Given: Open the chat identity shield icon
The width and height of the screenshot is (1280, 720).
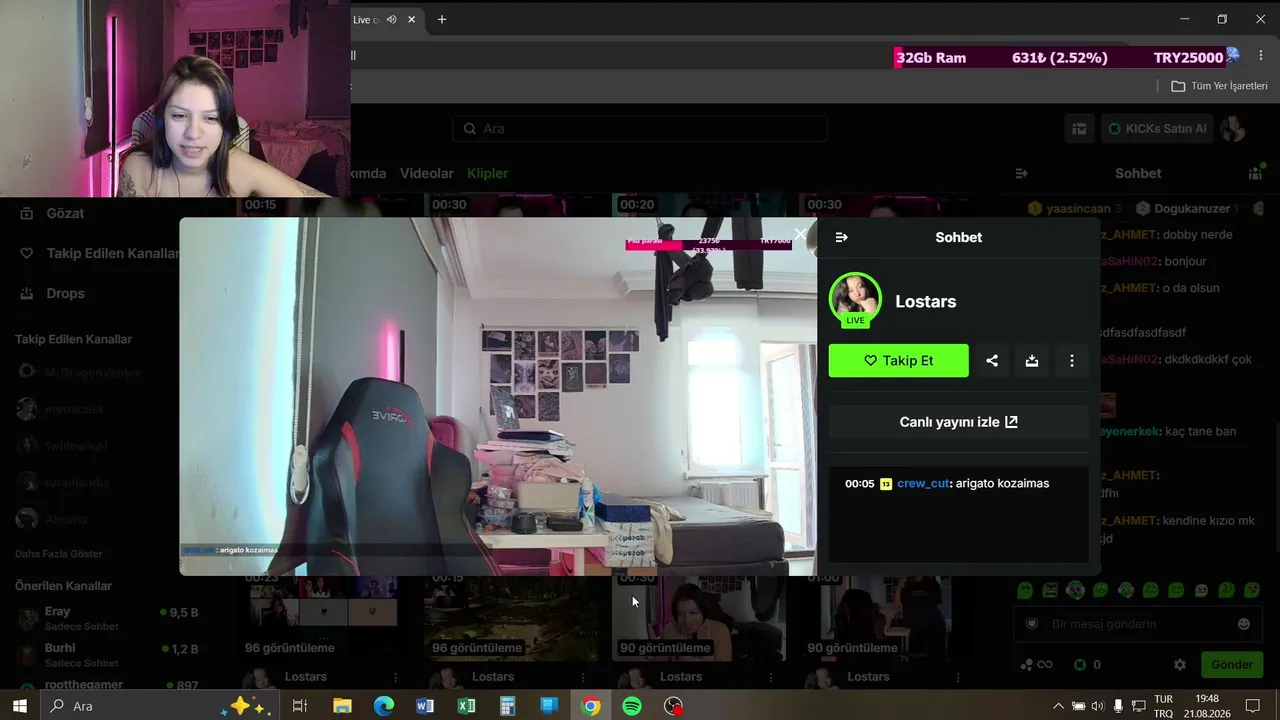Looking at the screenshot, I should click(x=1033, y=624).
